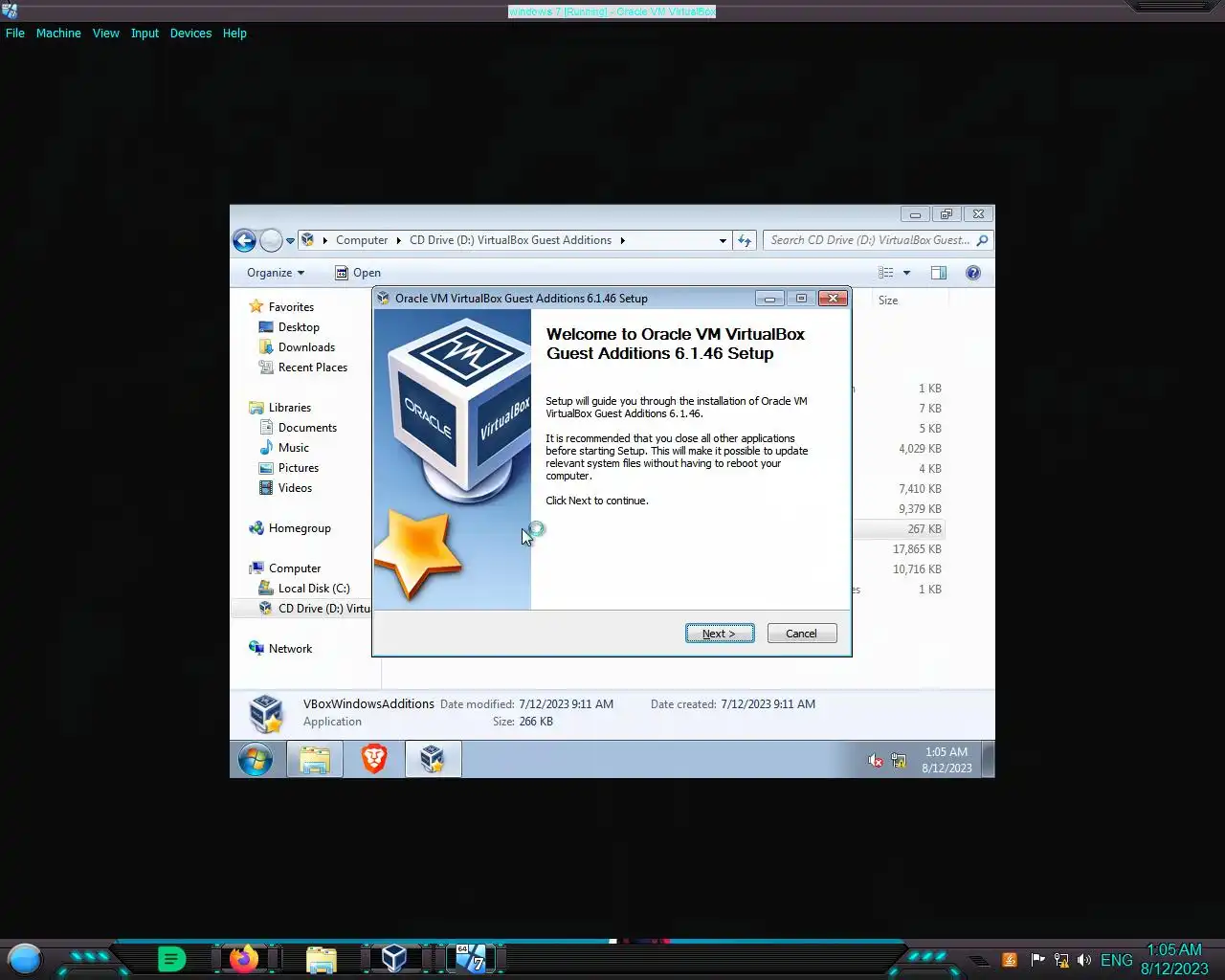Open Explorer help icon
1225x980 pixels.
click(x=973, y=273)
